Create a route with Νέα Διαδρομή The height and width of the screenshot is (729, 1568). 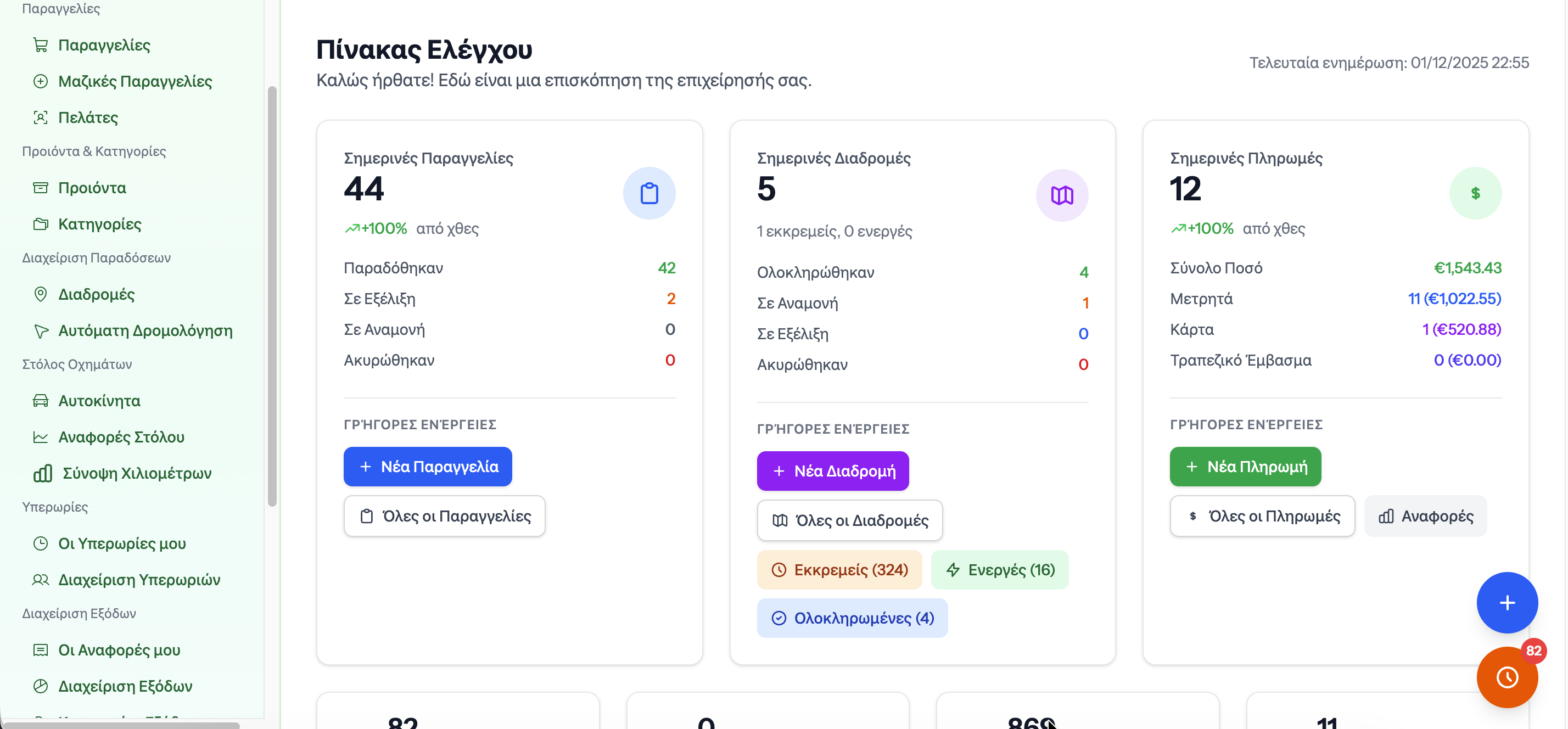click(832, 470)
